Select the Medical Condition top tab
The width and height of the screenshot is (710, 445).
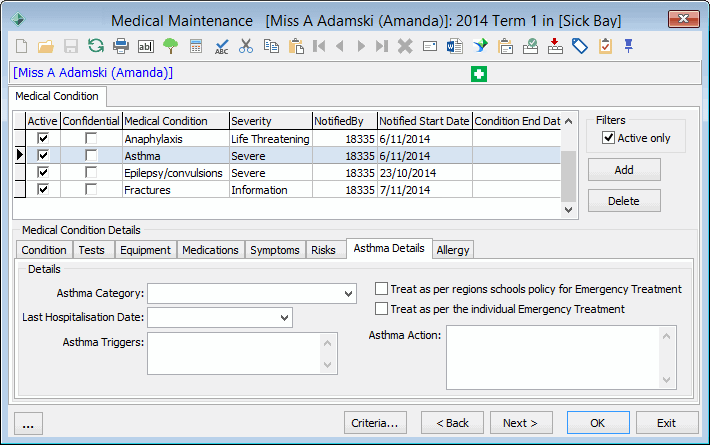tap(57, 96)
